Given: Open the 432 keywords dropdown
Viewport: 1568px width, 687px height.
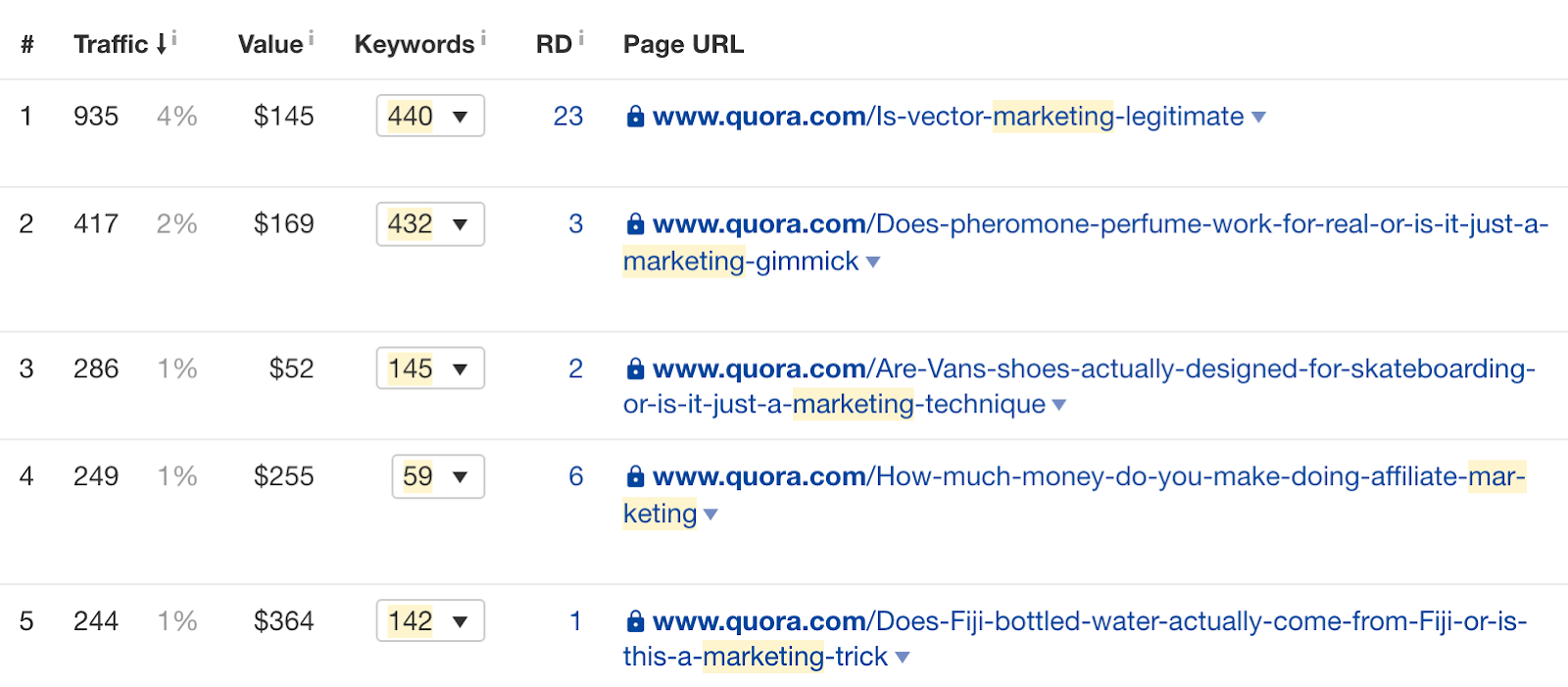Looking at the screenshot, I should pyautogui.click(x=430, y=223).
